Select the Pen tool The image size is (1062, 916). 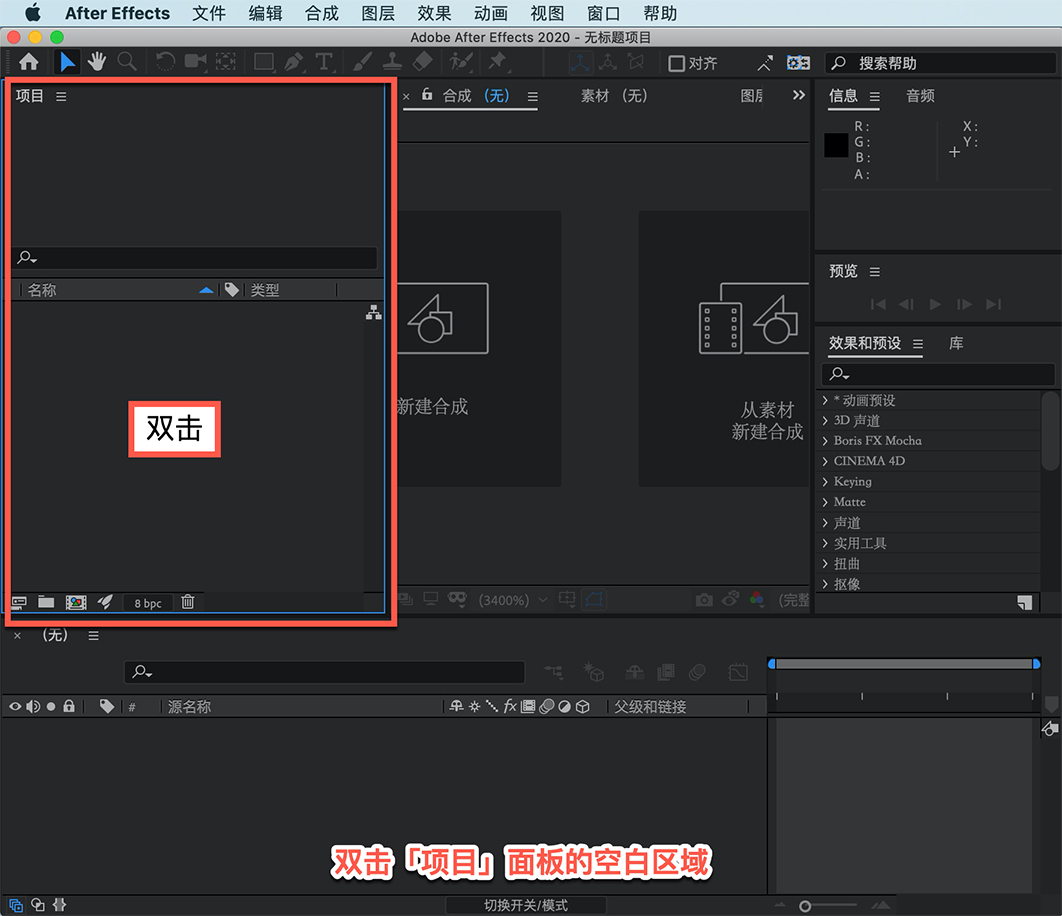click(x=294, y=62)
